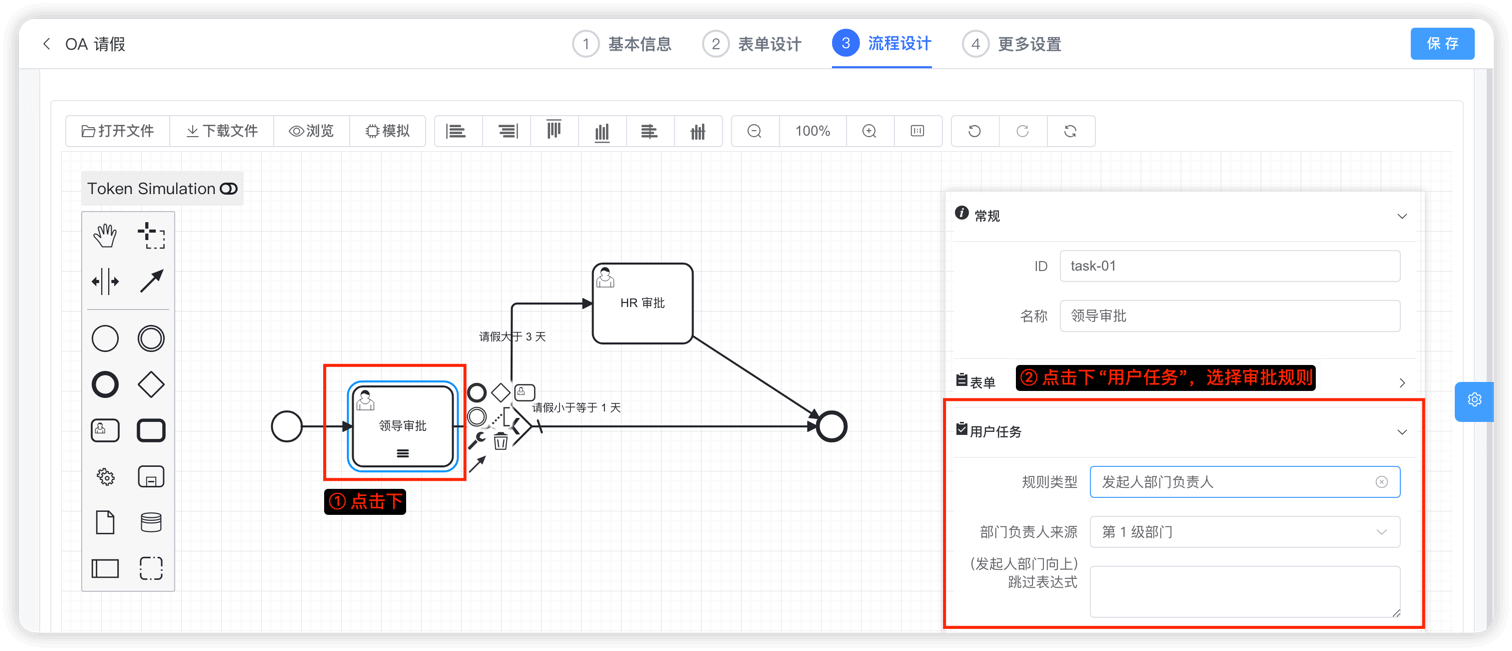Click the 保存 save button
The height and width of the screenshot is (651, 1512).
click(1442, 43)
